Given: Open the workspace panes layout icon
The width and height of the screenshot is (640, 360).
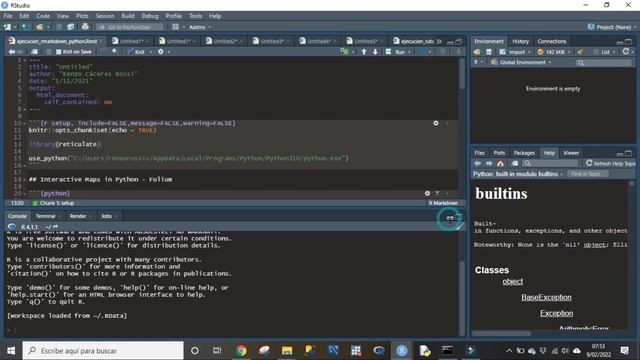Looking at the screenshot, I should coord(176,27).
